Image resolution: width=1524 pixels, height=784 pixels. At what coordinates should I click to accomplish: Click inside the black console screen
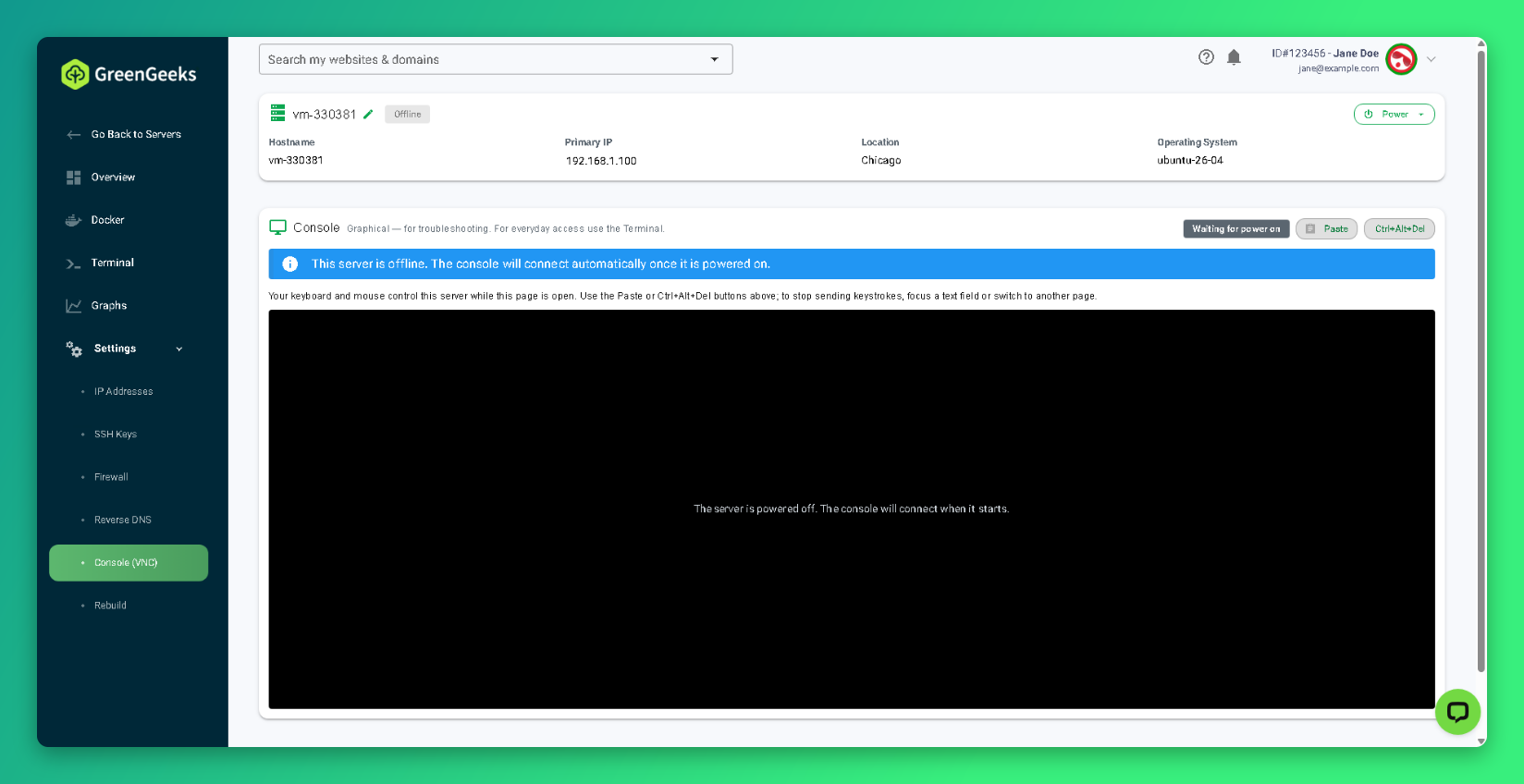tap(852, 509)
